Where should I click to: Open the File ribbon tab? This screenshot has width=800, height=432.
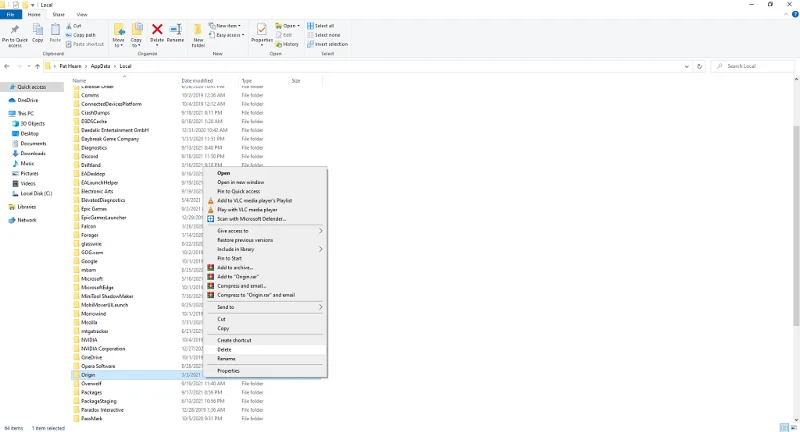point(10,14)
